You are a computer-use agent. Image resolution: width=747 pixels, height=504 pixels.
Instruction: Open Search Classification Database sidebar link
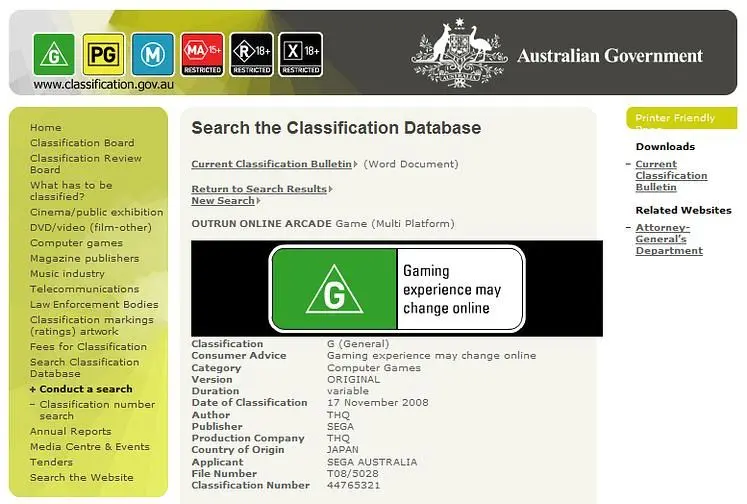(x=84, y=368)
